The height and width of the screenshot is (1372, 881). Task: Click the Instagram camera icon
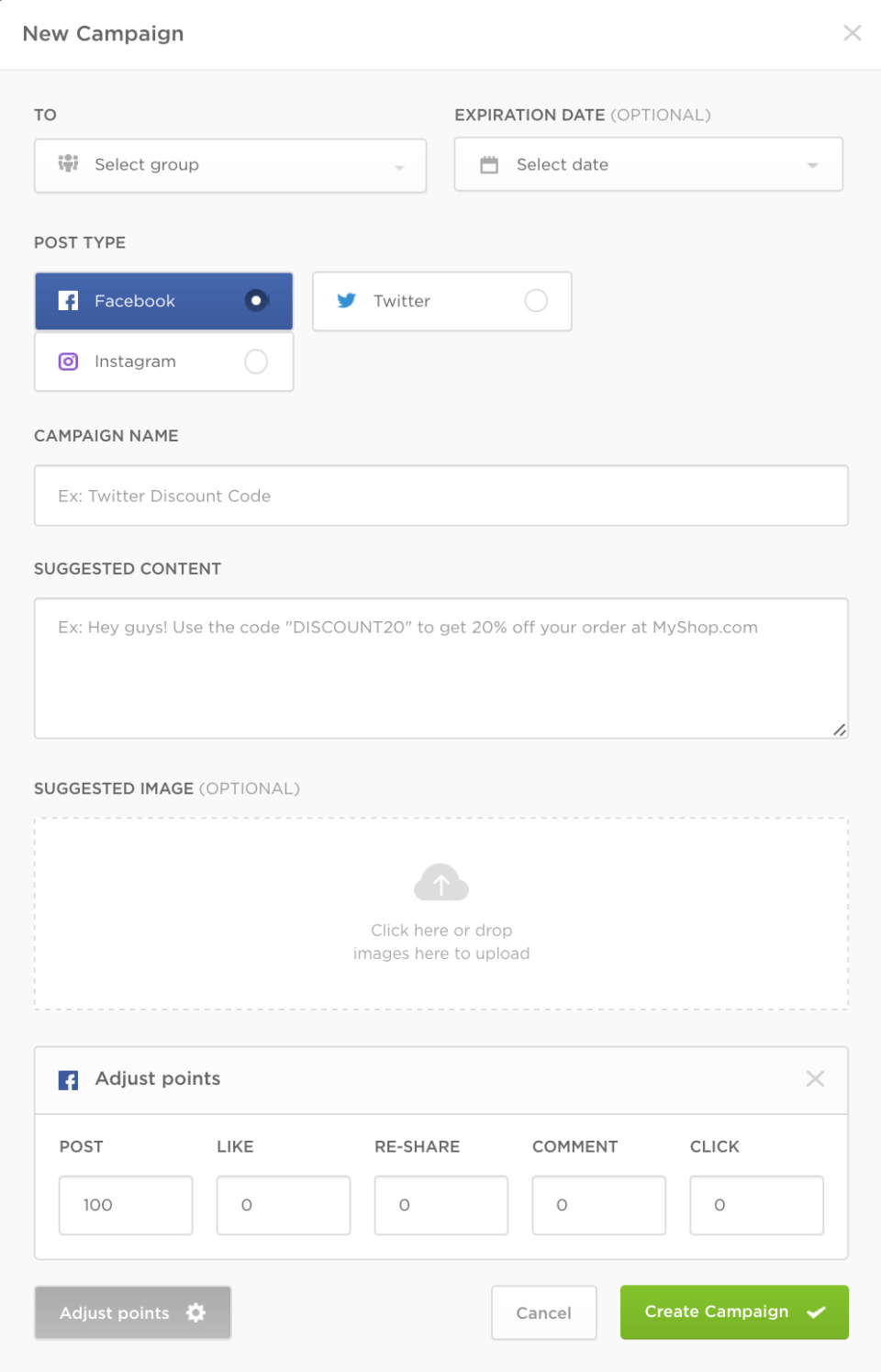(x=68, y=362)
